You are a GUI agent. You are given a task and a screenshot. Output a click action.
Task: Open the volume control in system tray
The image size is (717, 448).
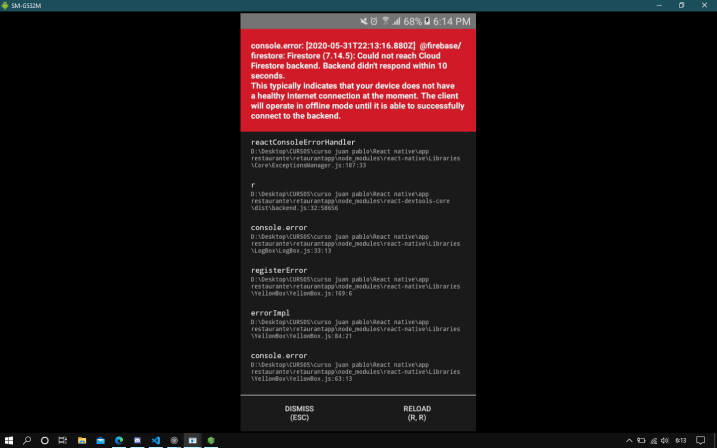pyautogui.click(x=665, y=441)
